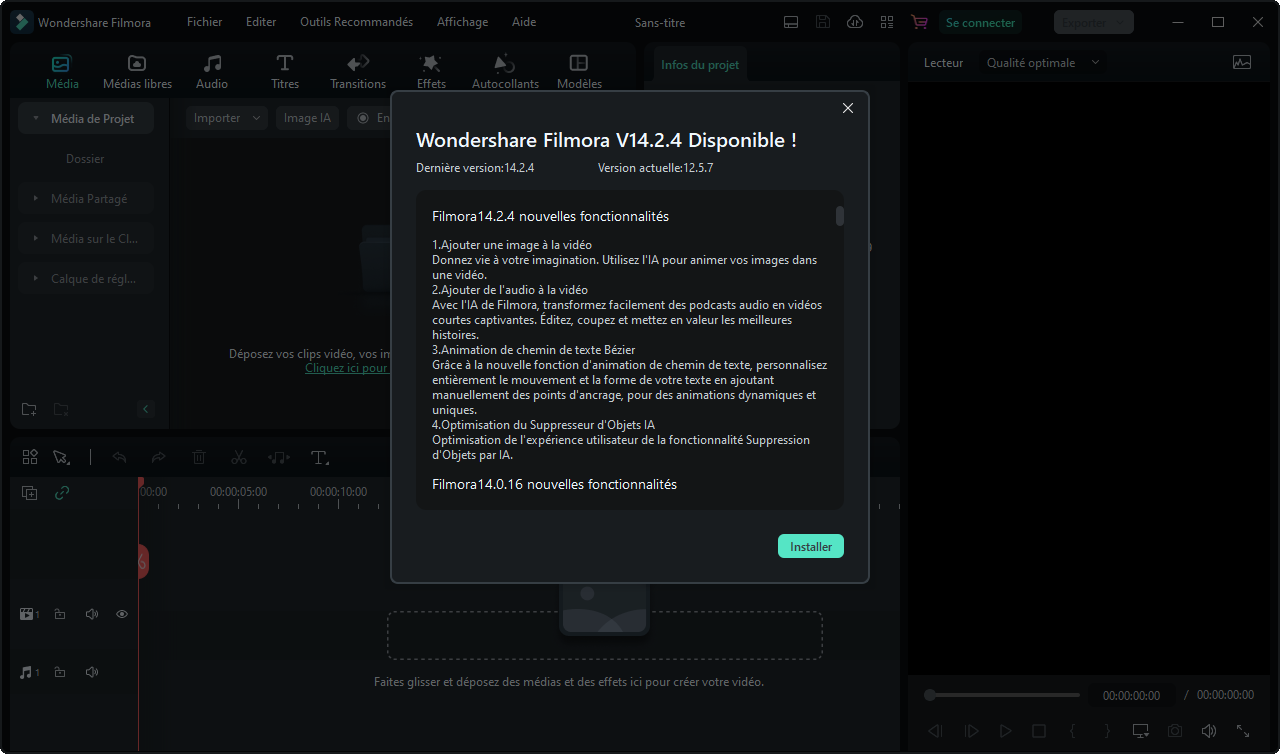Viewport: 1280px width, 754px height.
Task: Click the scissors split icon
Action: [x=238, y=457]
